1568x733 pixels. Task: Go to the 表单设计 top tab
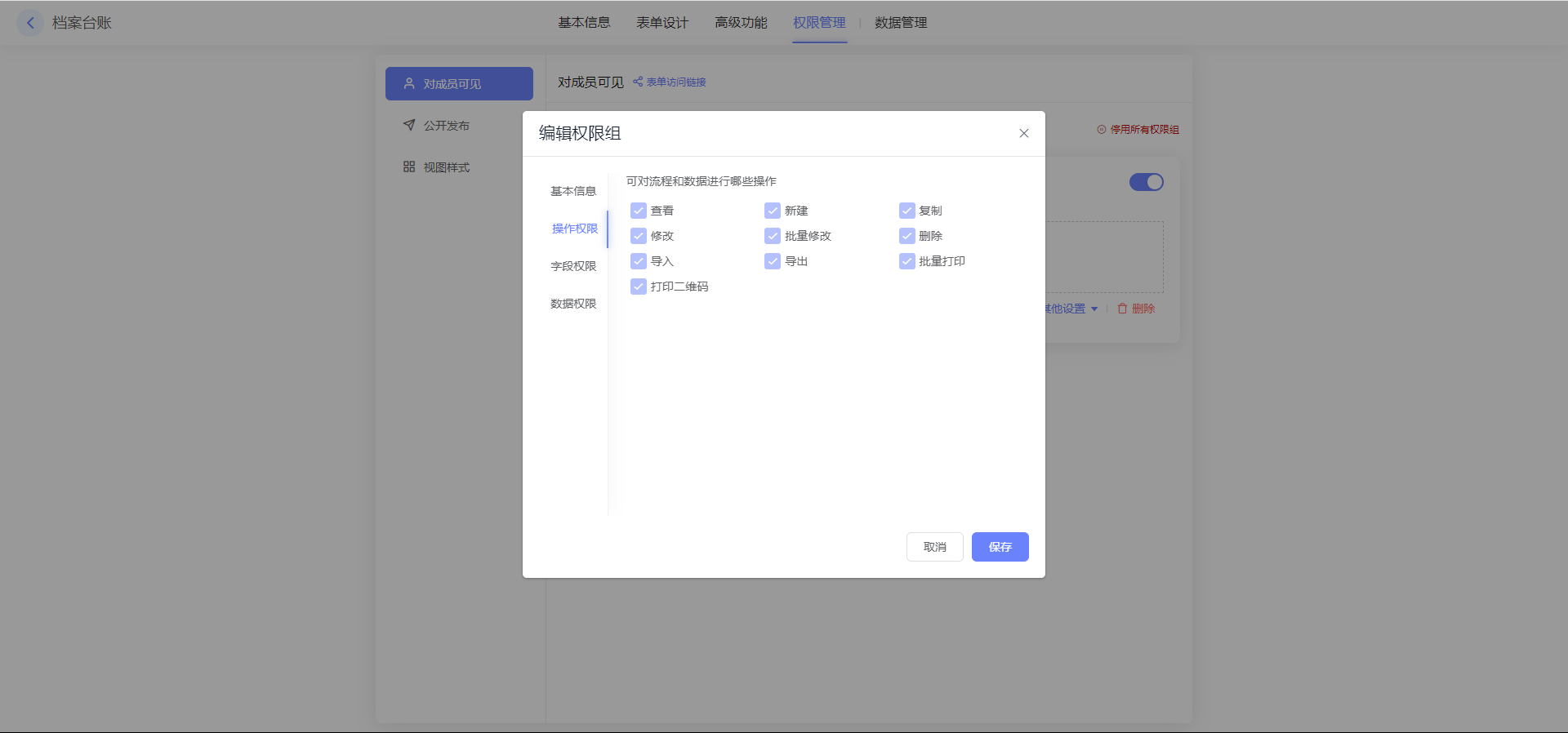pos(662,23)
